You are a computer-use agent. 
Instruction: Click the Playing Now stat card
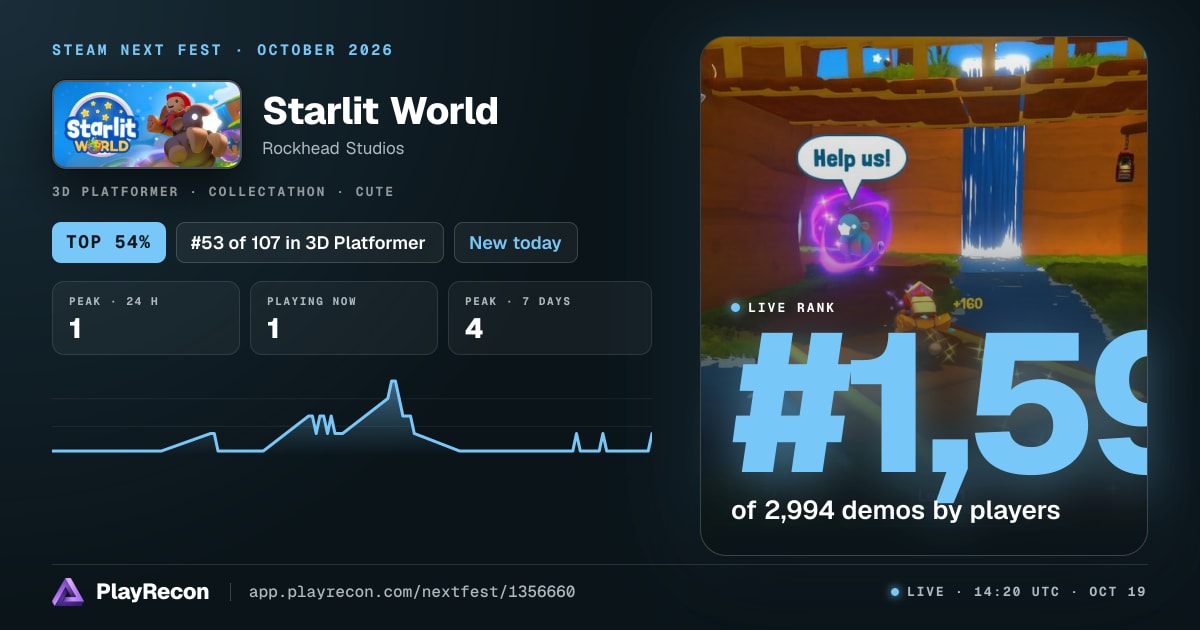(344, 318)
